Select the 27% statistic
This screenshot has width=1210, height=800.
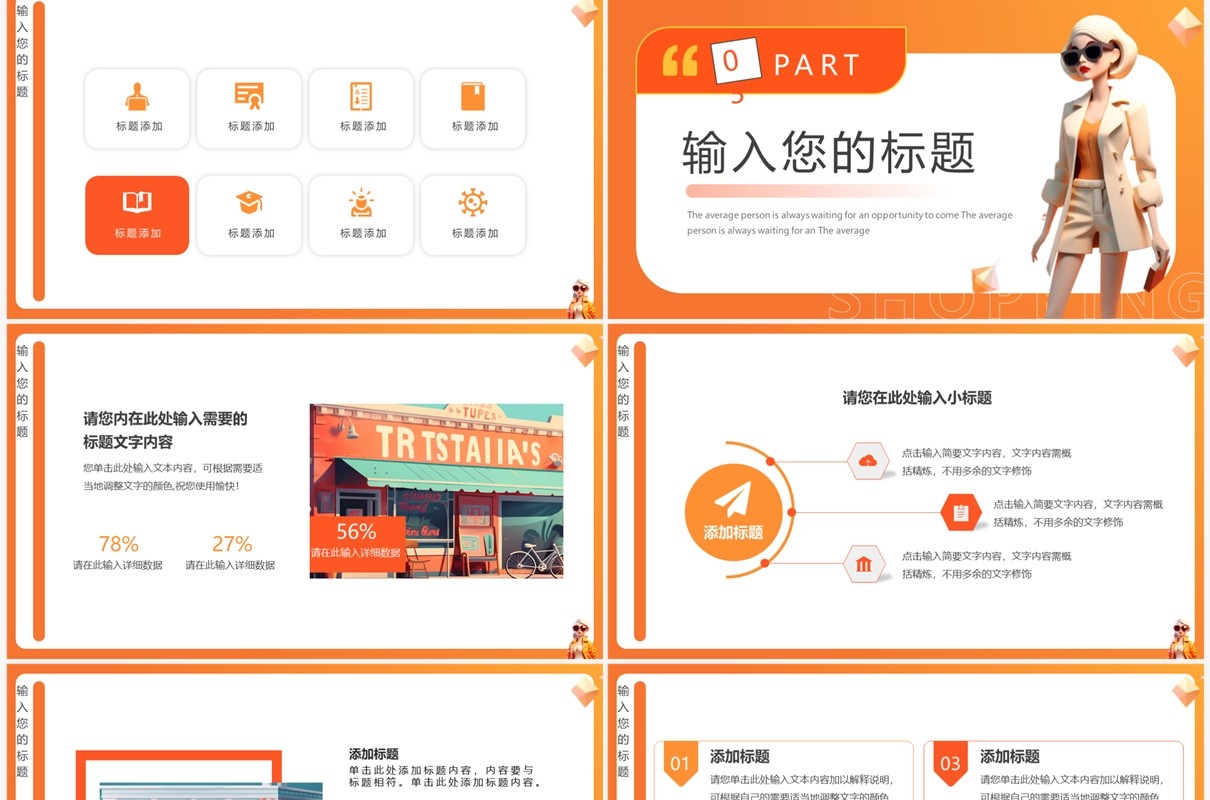[x=232, y=544]
